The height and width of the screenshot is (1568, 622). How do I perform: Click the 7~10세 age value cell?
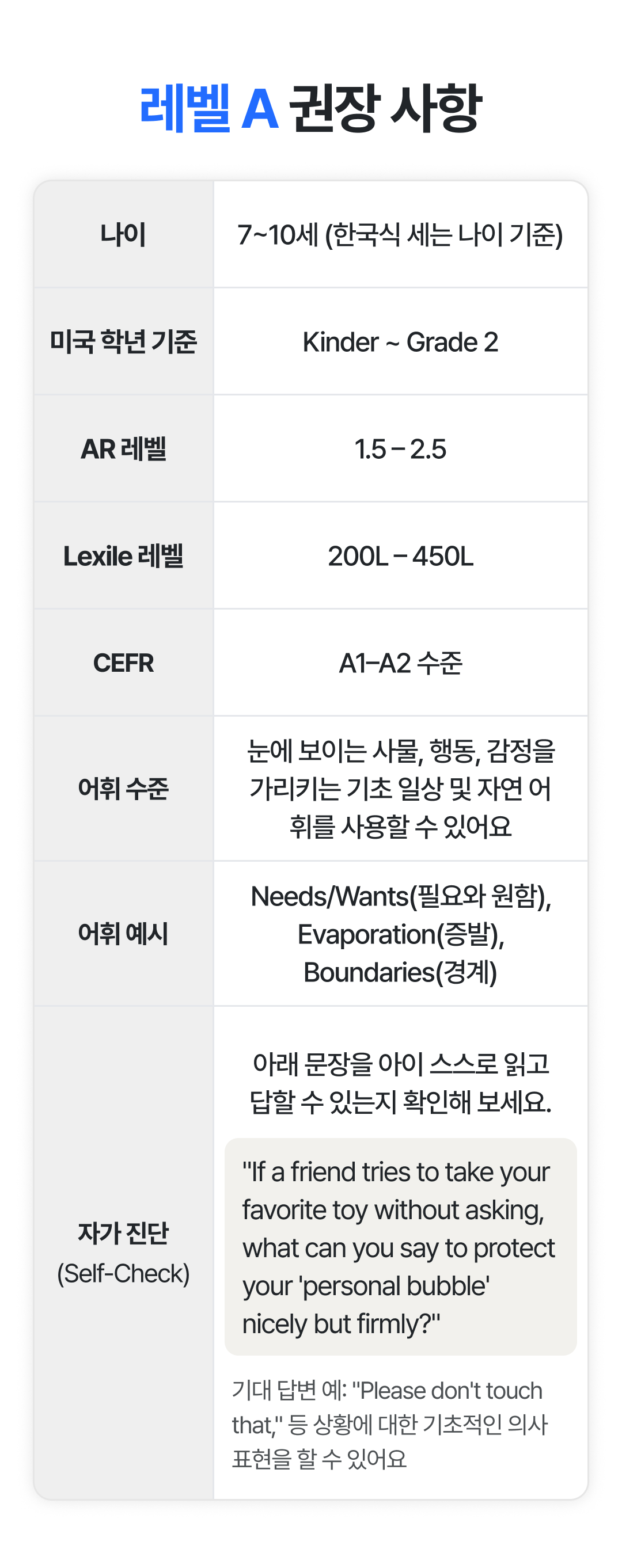coord(400,235)
